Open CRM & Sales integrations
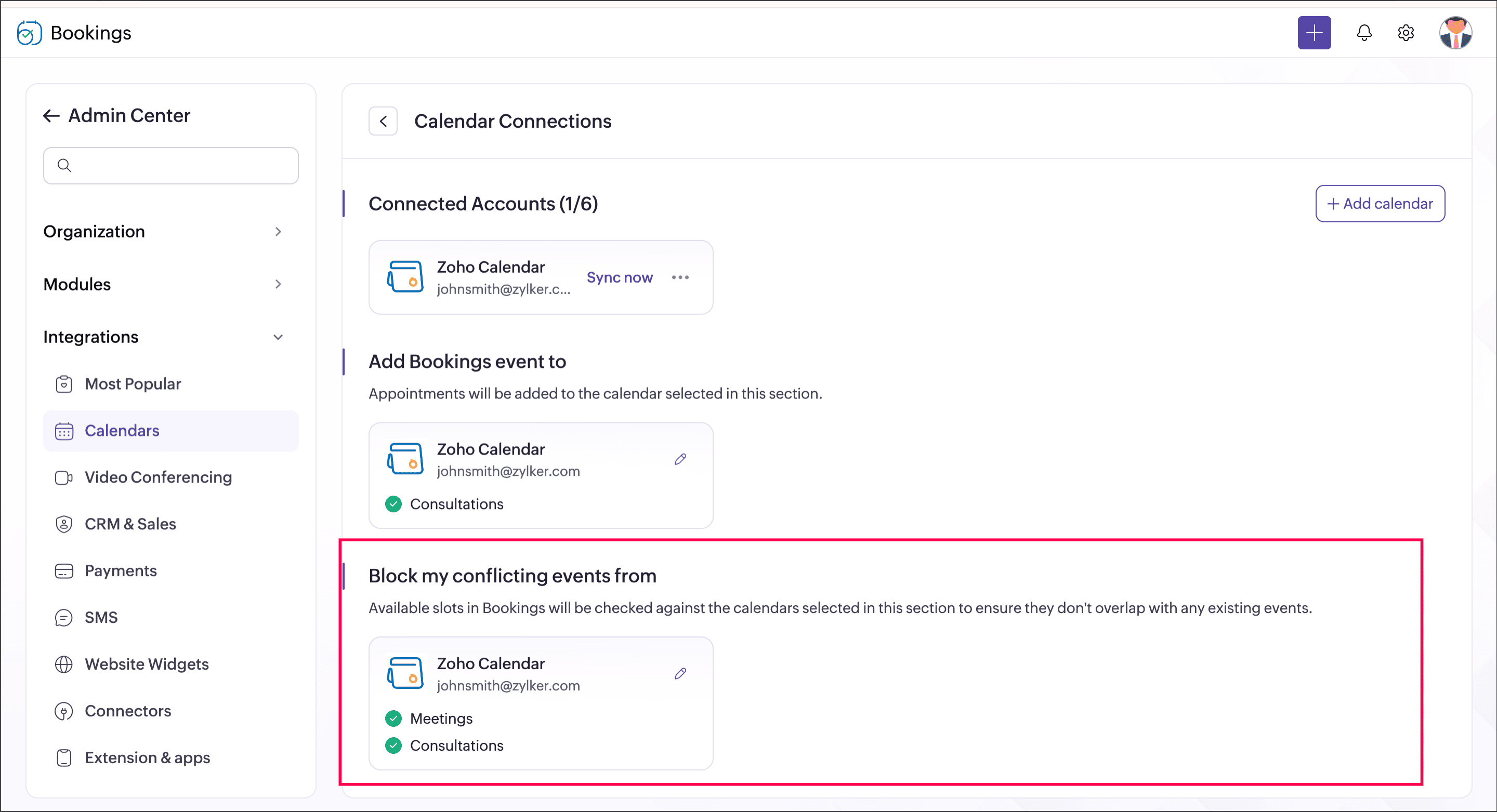The image size is (1497, 812). [171, 524]
